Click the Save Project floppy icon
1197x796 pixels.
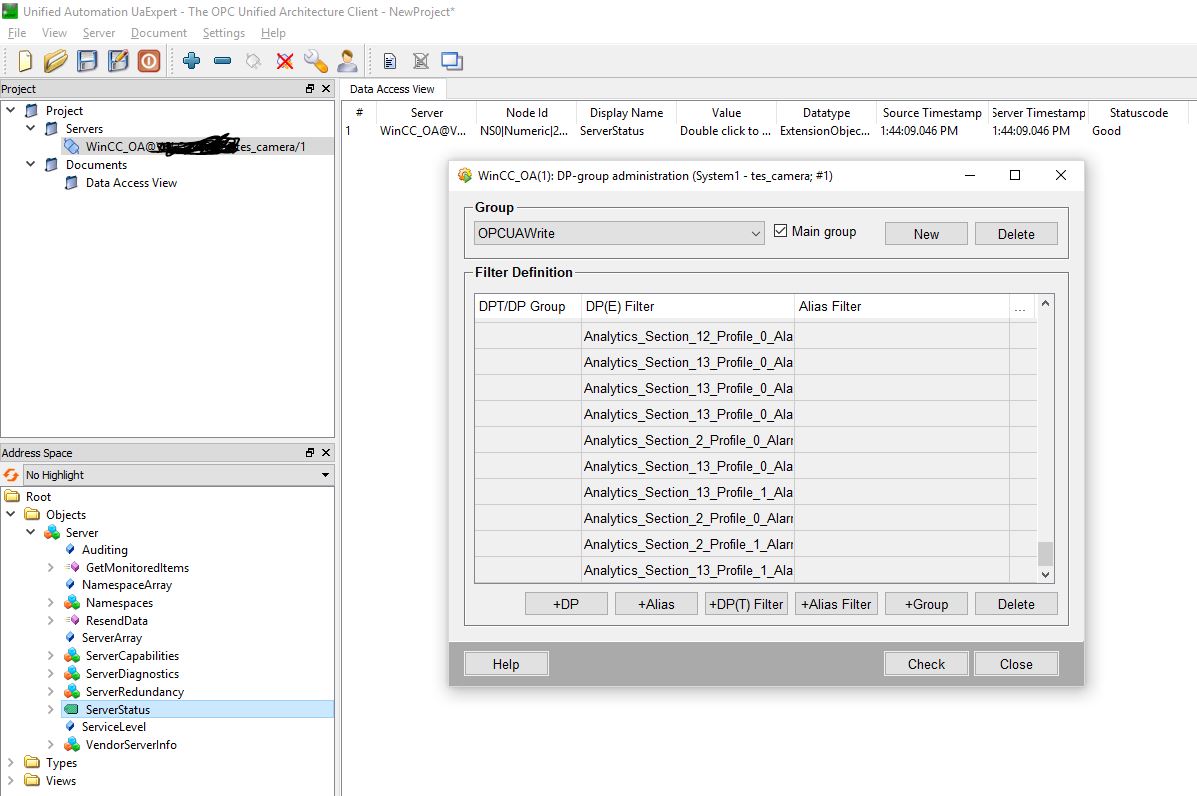[87, 61]
